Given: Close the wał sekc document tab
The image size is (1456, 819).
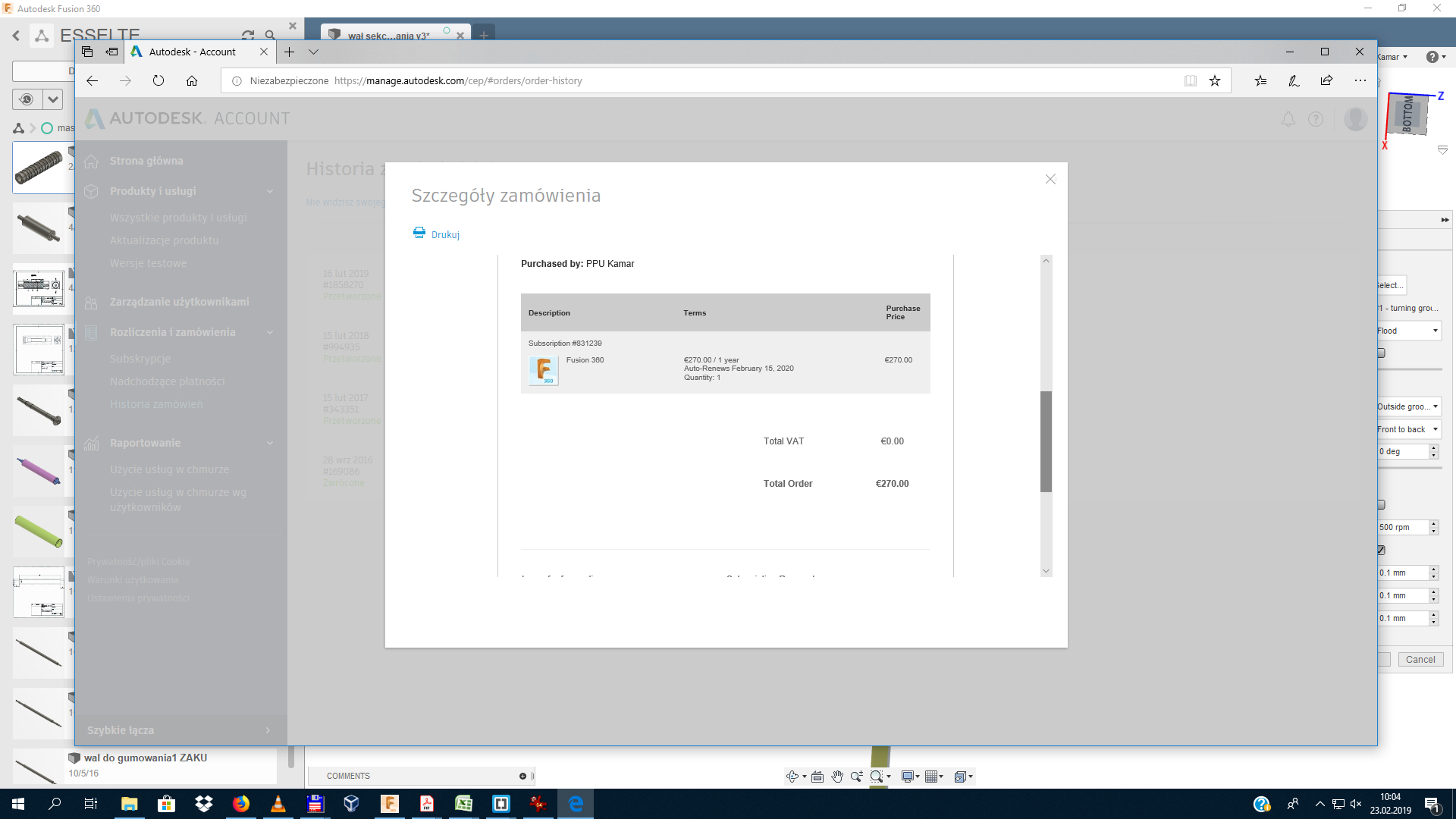Looking at the screenshot, I should pyautogui.click(x=460, y=35).
